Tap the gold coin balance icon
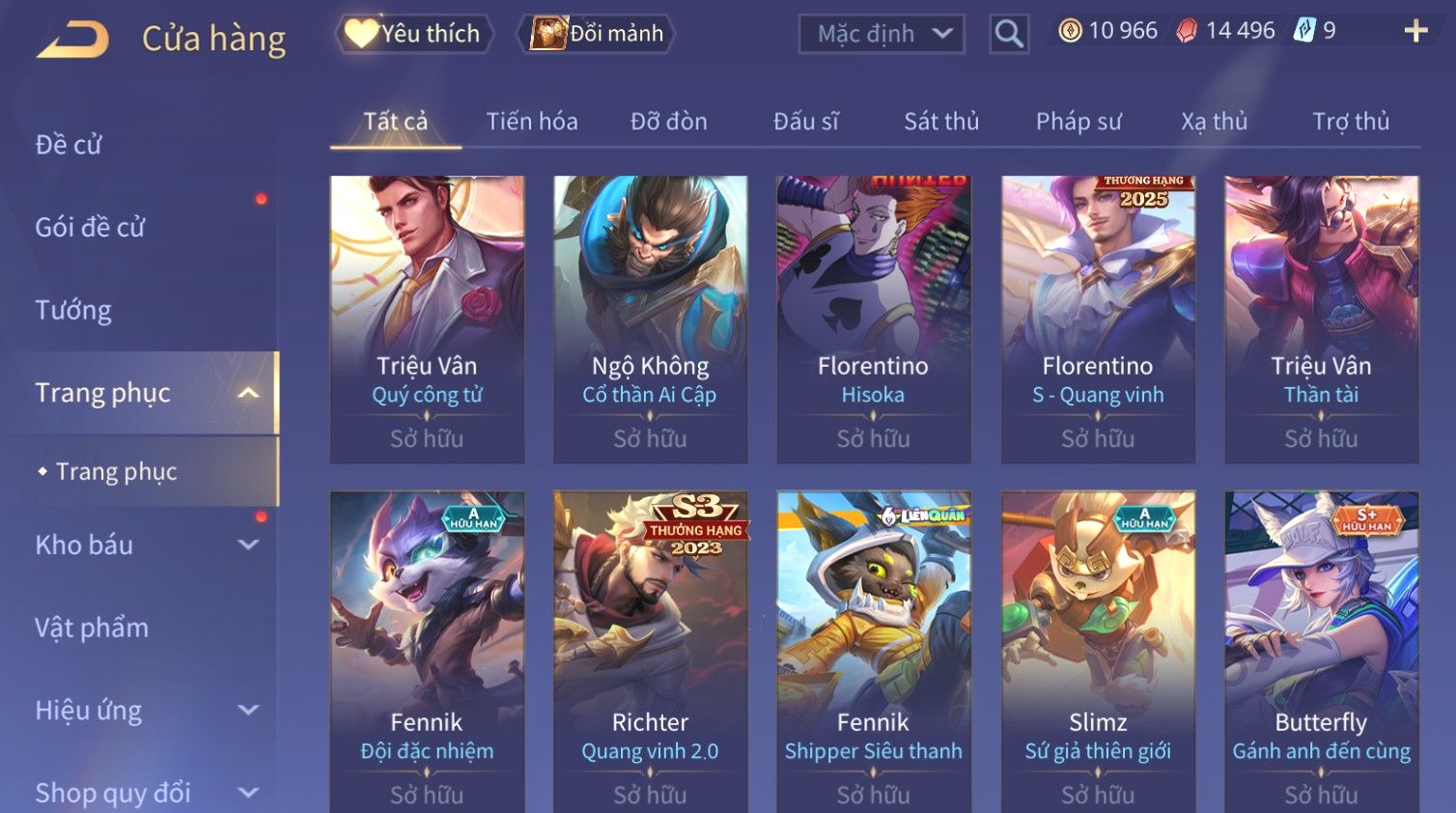Image resolution: width=1456 pixels, height=813 pixels. [x=1070, y=31]
